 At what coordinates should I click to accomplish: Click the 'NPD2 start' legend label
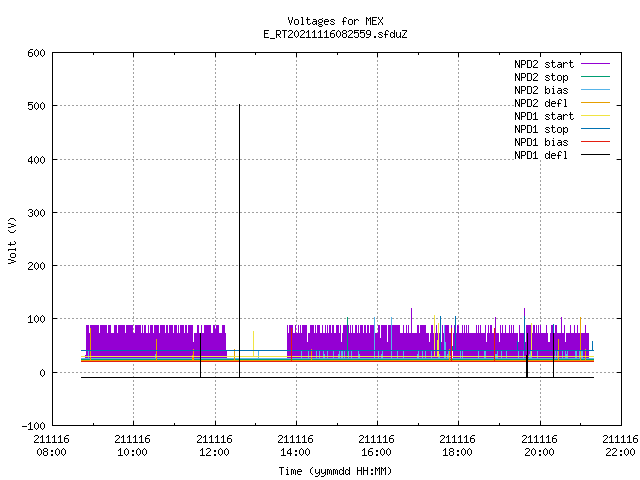544,64
